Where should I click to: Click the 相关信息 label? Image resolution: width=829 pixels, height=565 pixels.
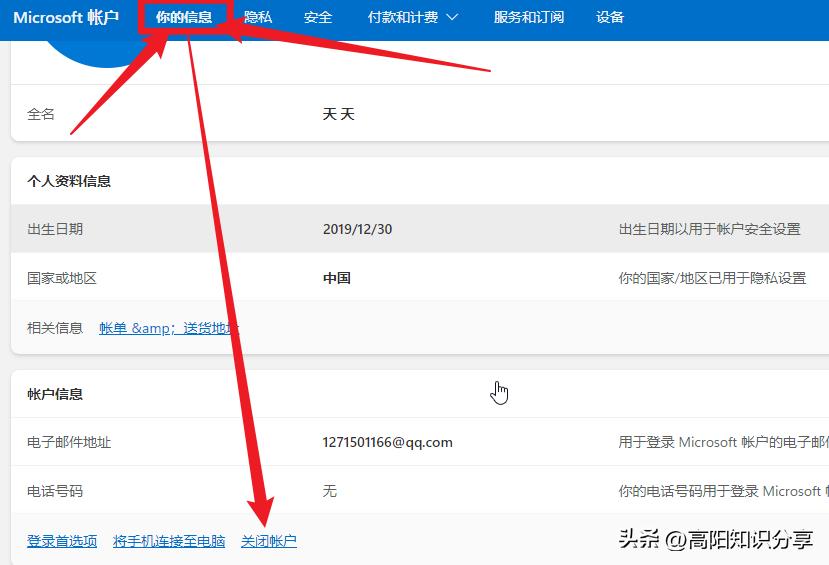click(x=55, y=328)
